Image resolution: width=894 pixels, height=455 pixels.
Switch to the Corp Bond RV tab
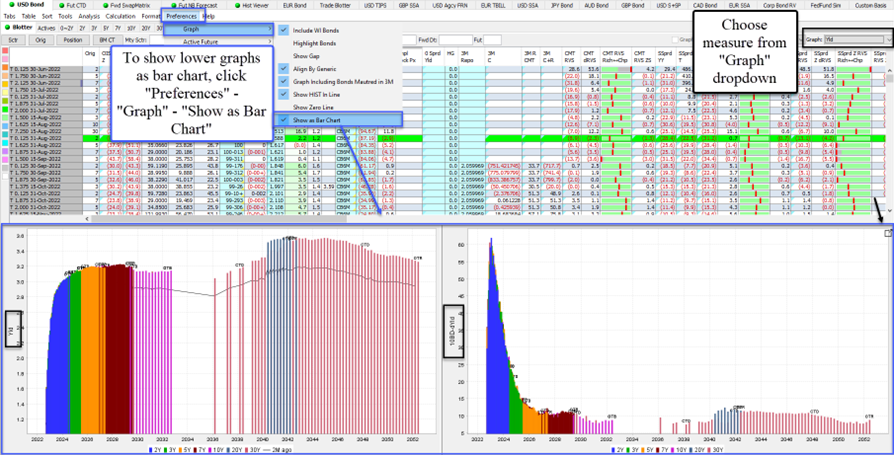click(x=779, y=5)
